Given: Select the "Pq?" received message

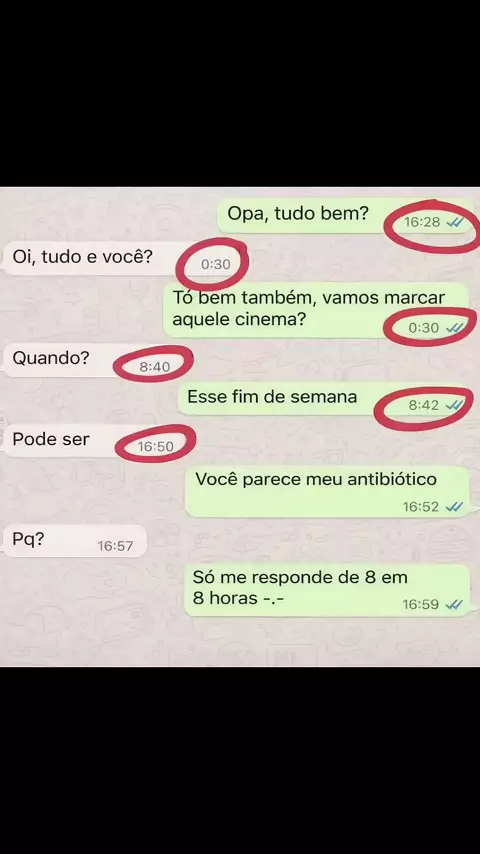Looking at the screenshot, I should pyautogui.click(x=75, y=541).
